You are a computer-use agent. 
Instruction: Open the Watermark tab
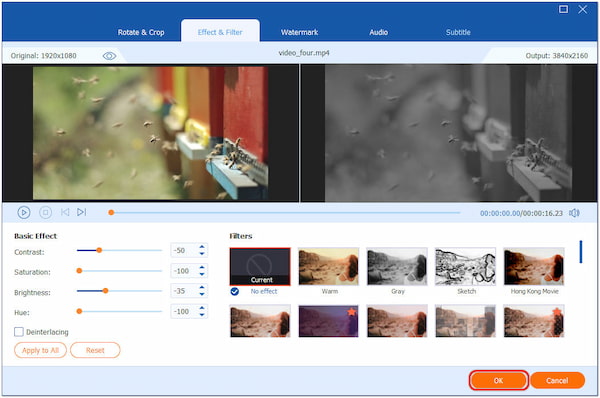[x=299, y=32]
